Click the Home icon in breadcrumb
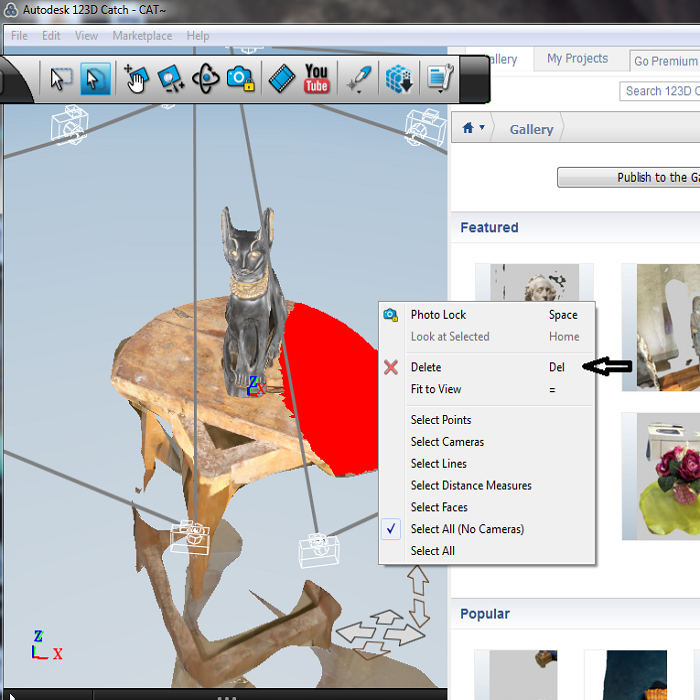The image size is (700, 700). click(468, 128)
